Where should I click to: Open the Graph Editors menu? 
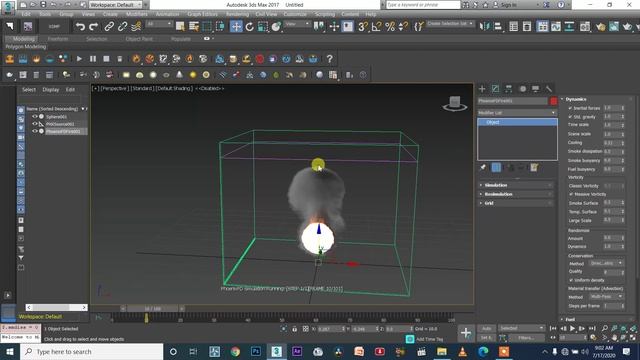[x=202, y=14]
